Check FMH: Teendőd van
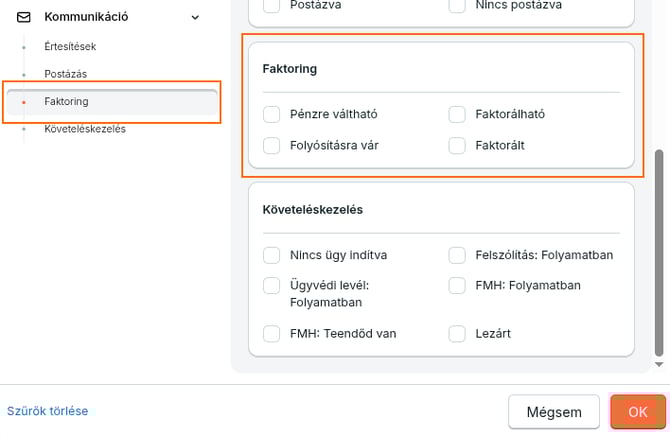This screenshot has height=436, width=670. point(271,333)
